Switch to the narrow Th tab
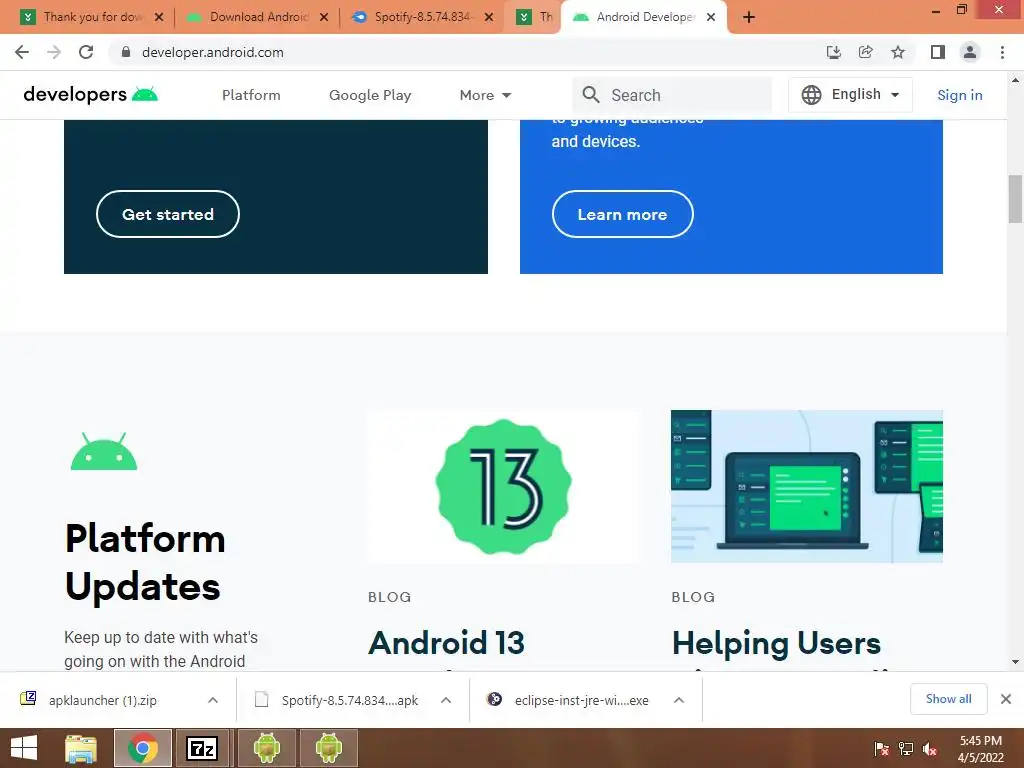This screenshot has width=1024, height=768. click(x=534, y=17)
